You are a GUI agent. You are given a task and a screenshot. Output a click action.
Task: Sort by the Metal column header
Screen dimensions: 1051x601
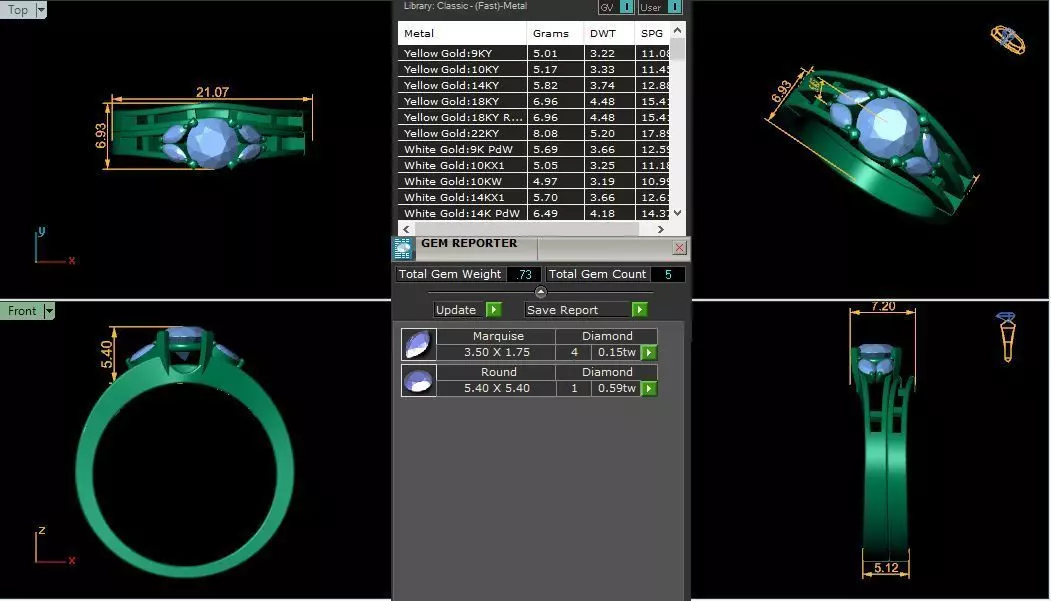tap(462, 34)
